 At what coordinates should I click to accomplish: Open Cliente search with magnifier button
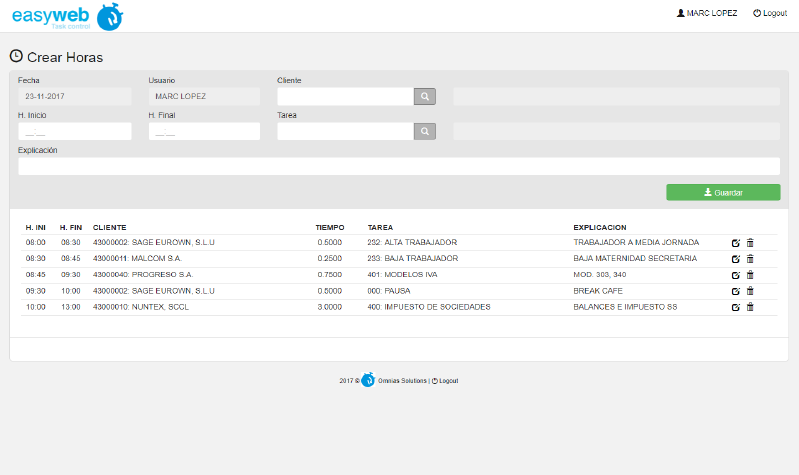425,97
